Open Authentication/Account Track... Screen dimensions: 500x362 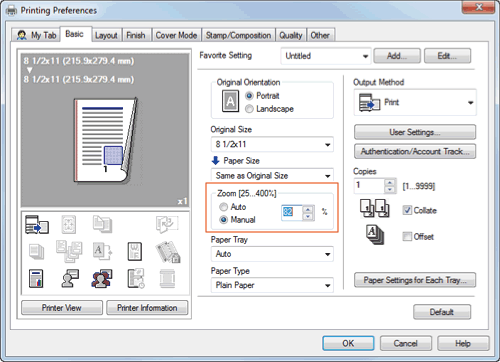click(x=415, y=151)
